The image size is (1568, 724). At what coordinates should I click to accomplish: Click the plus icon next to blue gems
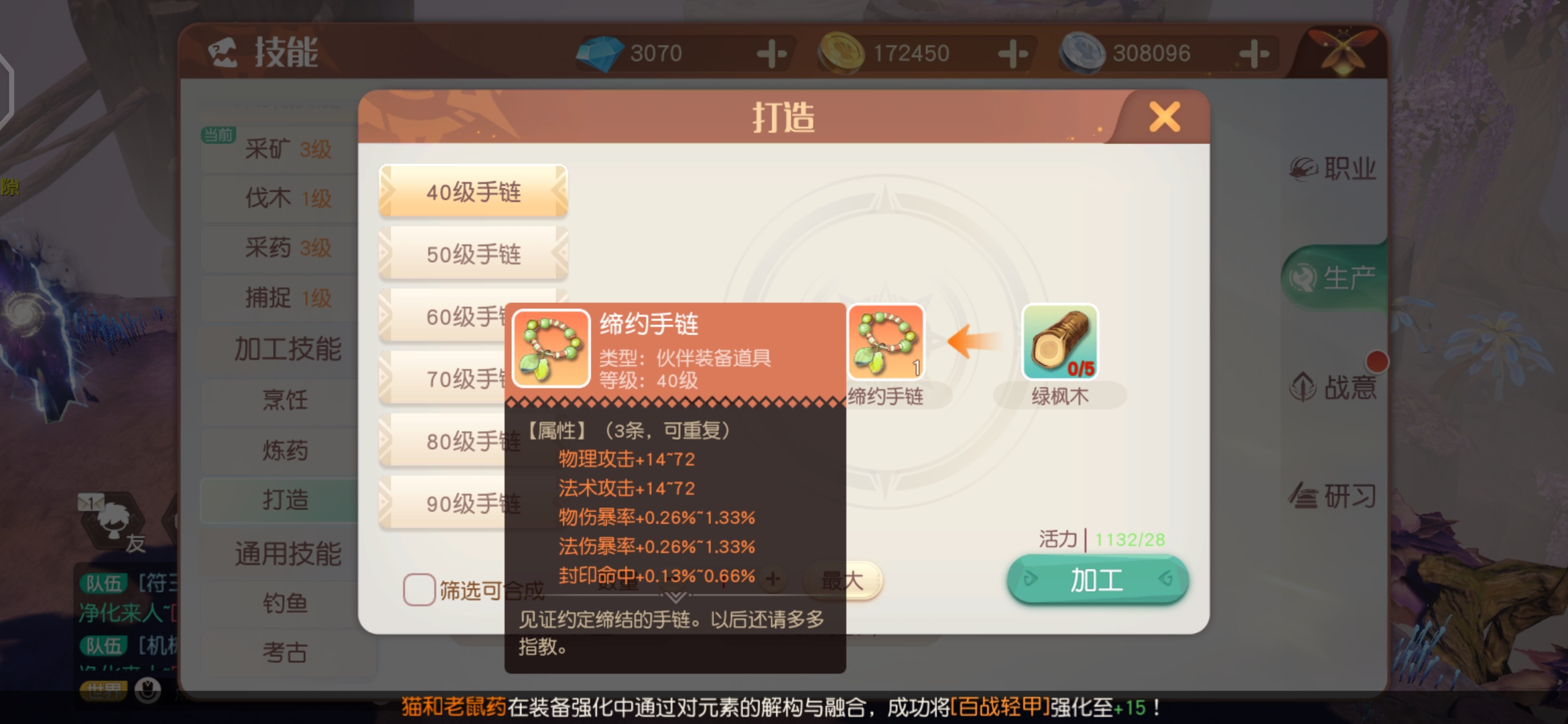[x=772, y=53]
